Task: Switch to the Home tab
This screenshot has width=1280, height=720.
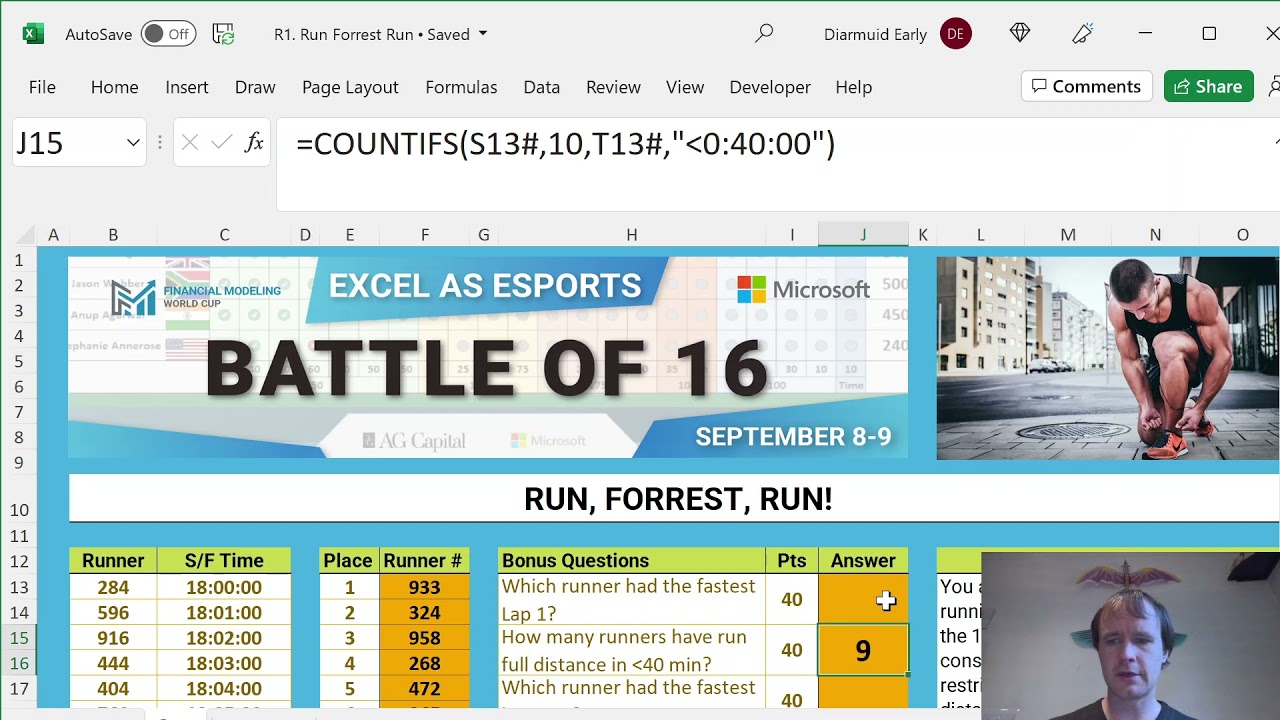Action: tap(115, 87)
